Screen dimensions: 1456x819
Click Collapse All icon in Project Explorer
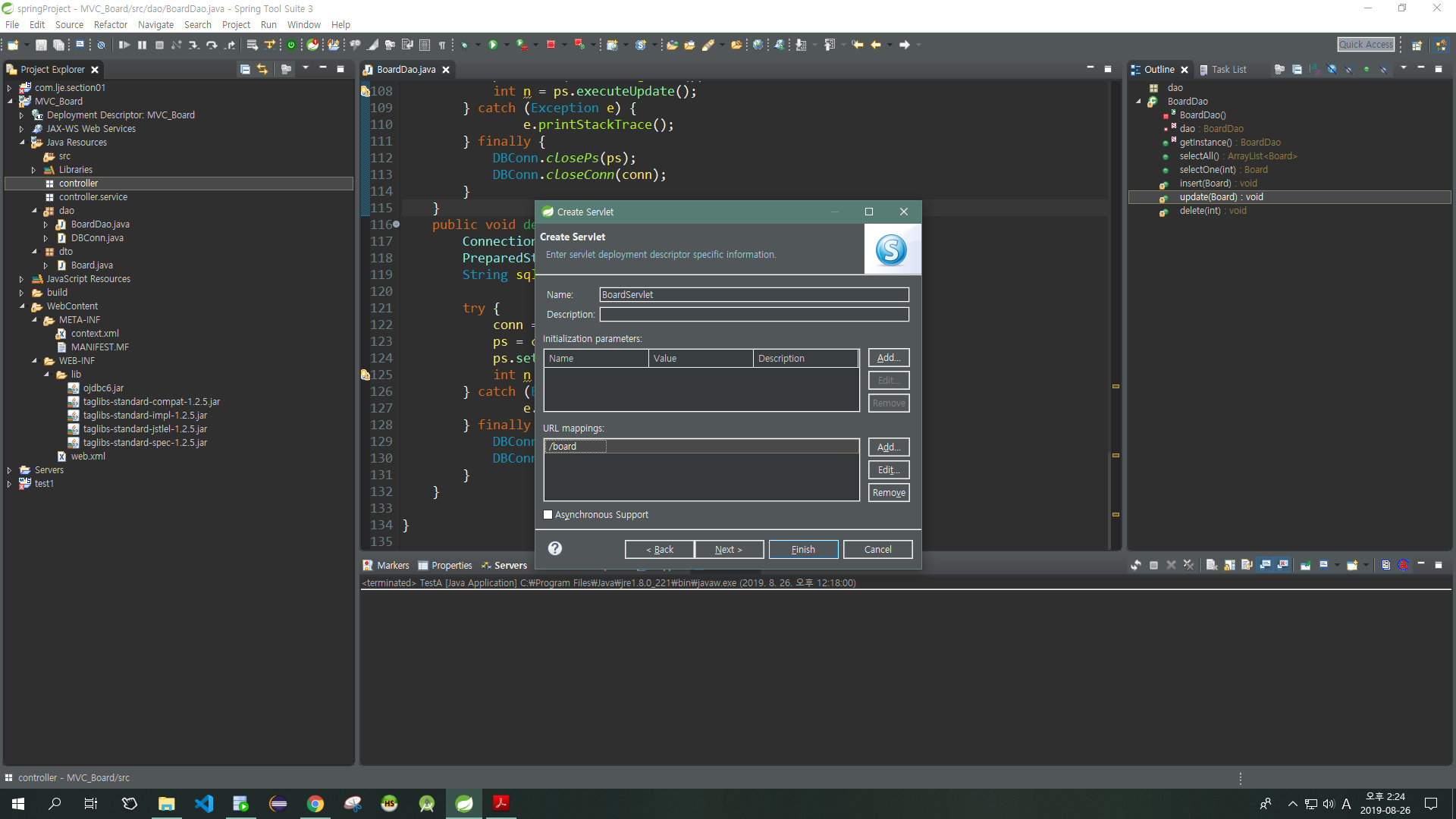tap(245, 69)
